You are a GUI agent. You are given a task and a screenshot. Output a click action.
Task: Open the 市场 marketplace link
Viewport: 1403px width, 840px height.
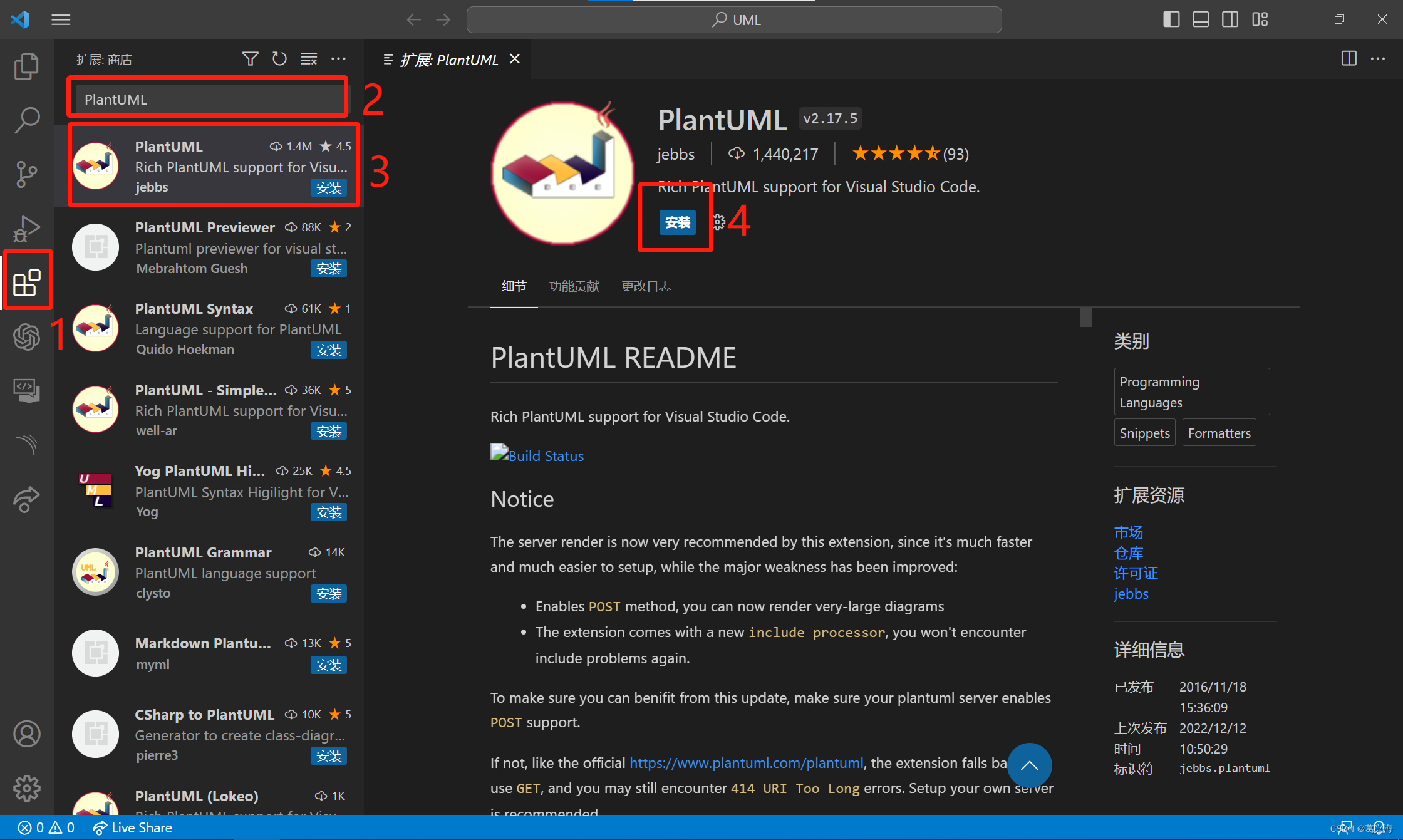[1128, 532]
